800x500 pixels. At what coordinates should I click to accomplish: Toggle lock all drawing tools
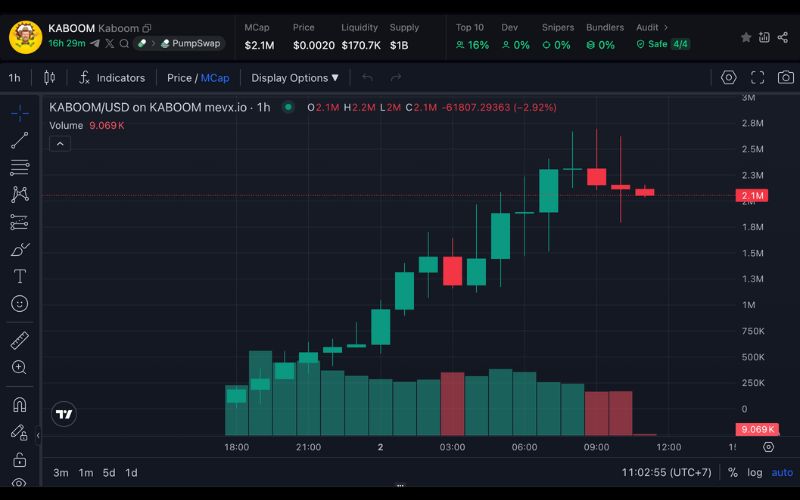[19, 460]
